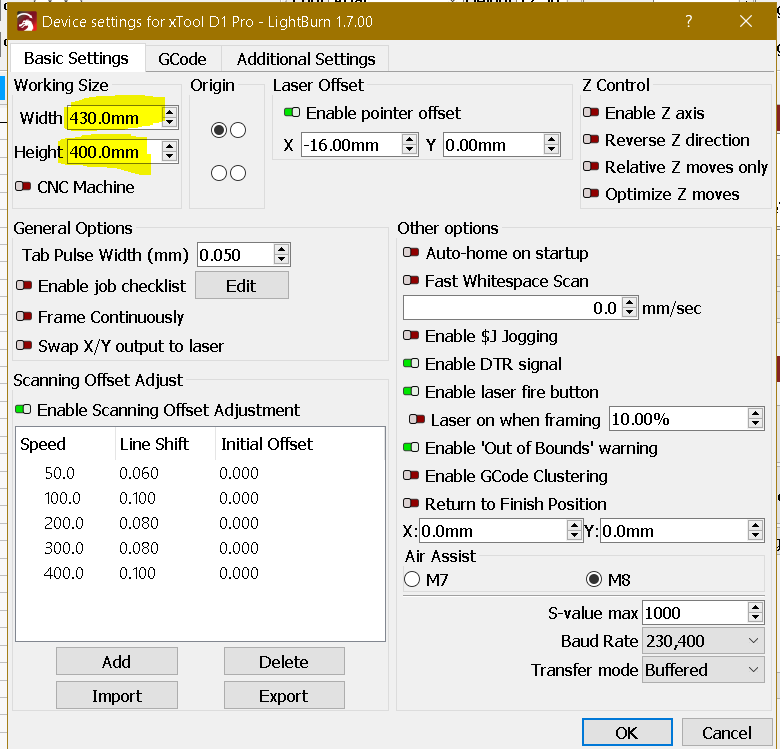Toggle Enable Scanning Offset Adjustment
The width and height of the screenshot is (780, 749).
click(x=23, y=409)
